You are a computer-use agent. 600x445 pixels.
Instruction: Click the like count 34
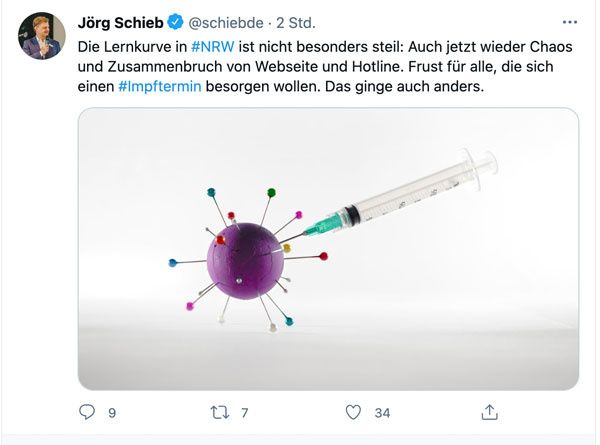pyautogui.click(x=382, y=412)
